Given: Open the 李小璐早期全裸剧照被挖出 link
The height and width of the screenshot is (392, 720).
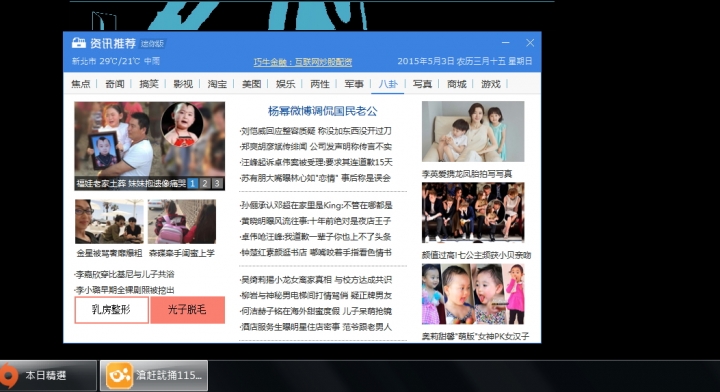Looking at the screenshot, I should 124,290.
